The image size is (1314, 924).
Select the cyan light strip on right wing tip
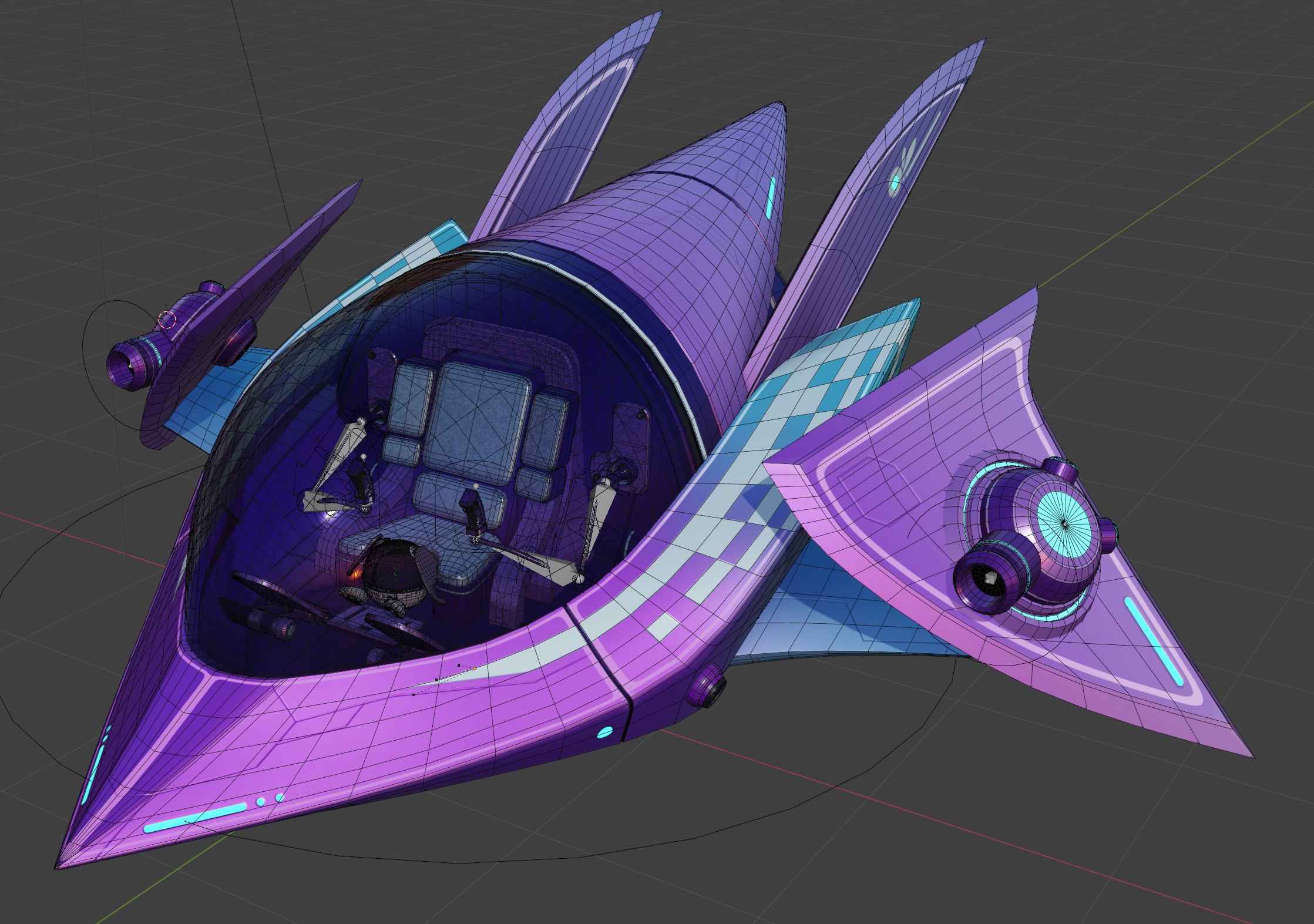[x=1154, y=641]
